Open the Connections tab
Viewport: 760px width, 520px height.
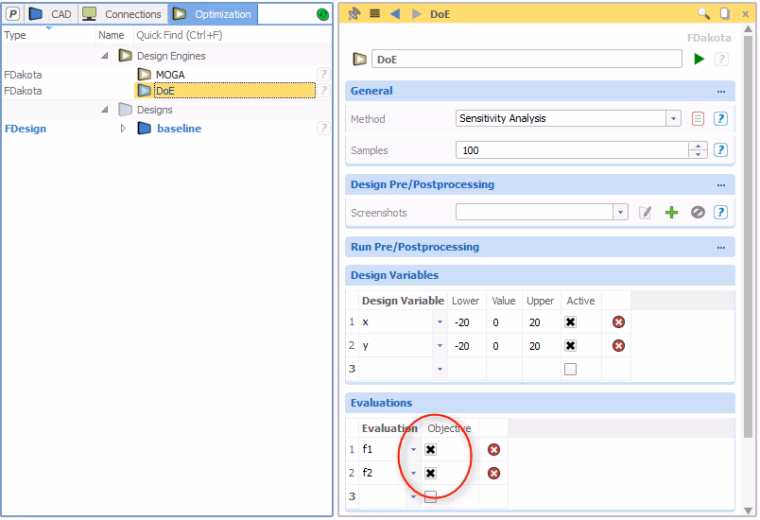122,14
